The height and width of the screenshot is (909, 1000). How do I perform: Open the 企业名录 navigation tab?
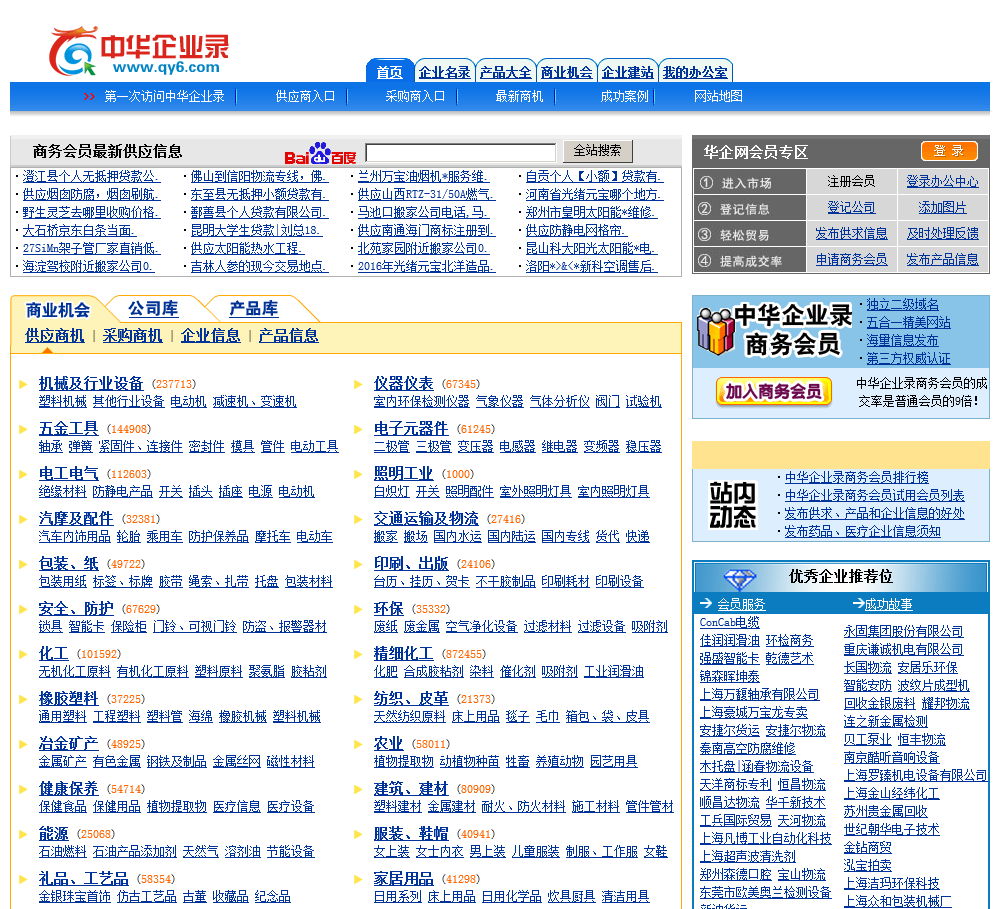tap(445, 72)
